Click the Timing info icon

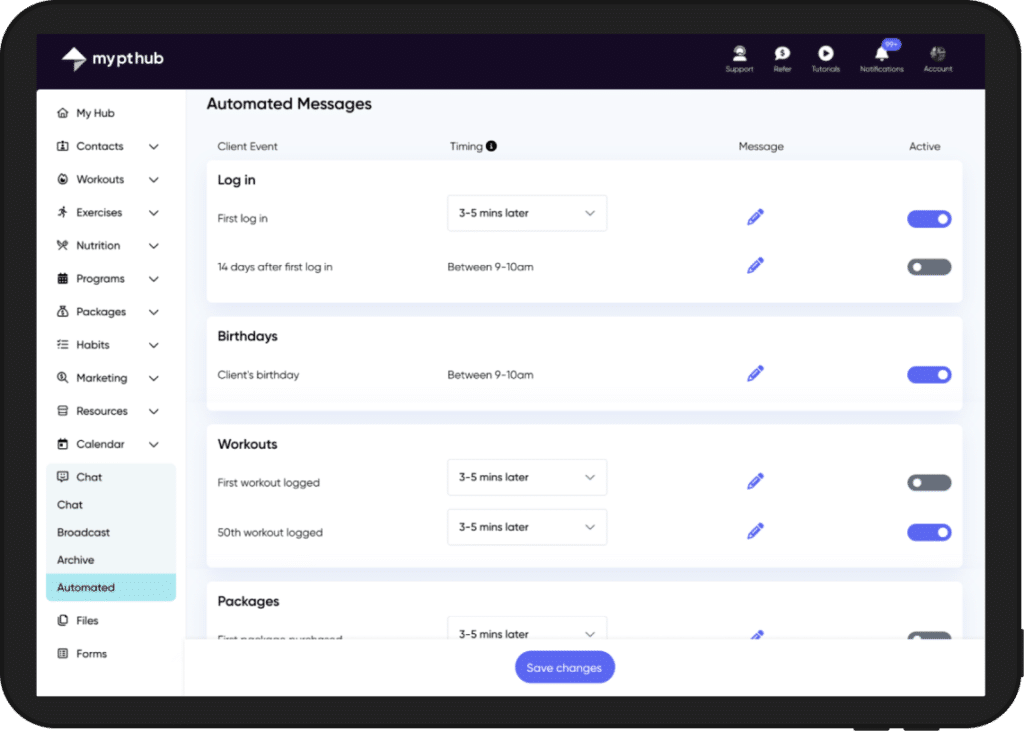click(491, 146)
